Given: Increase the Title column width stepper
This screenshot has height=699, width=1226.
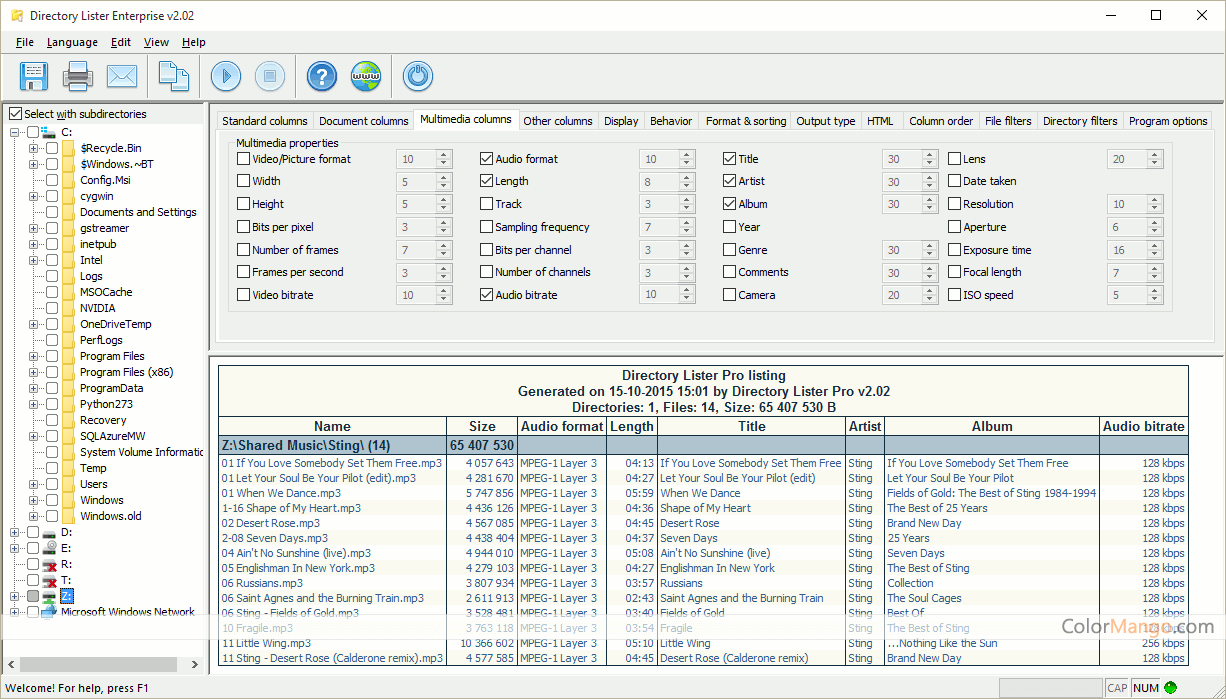Looking at the screenshot, I should click(930, 155).
